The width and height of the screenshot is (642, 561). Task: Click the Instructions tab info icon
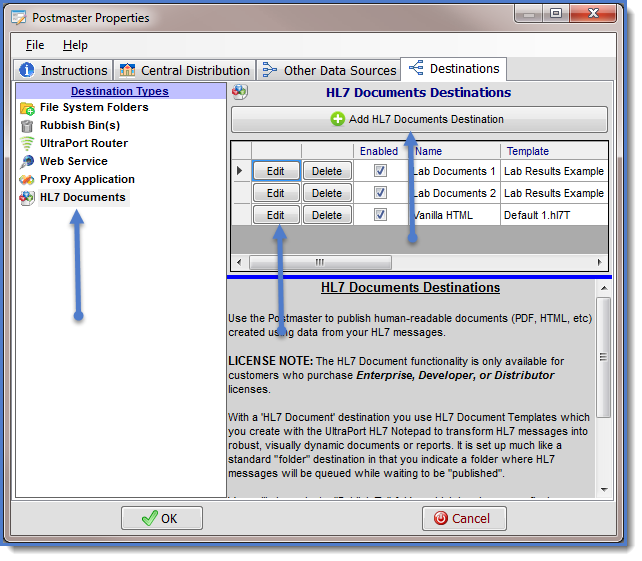tap(27, 70)
